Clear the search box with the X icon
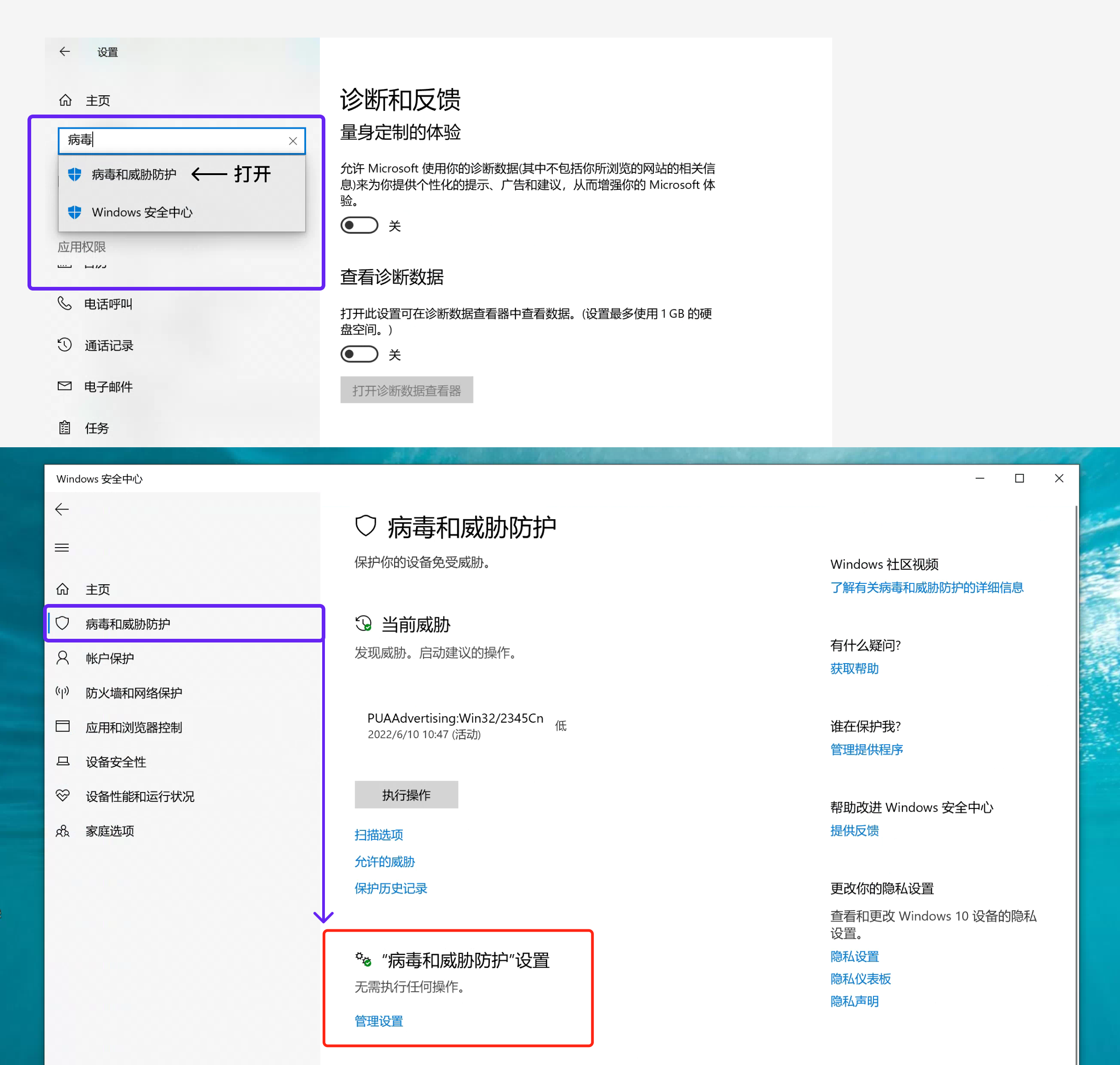The height and width of the screenshot is (1065, 1120). pos(293,141)
